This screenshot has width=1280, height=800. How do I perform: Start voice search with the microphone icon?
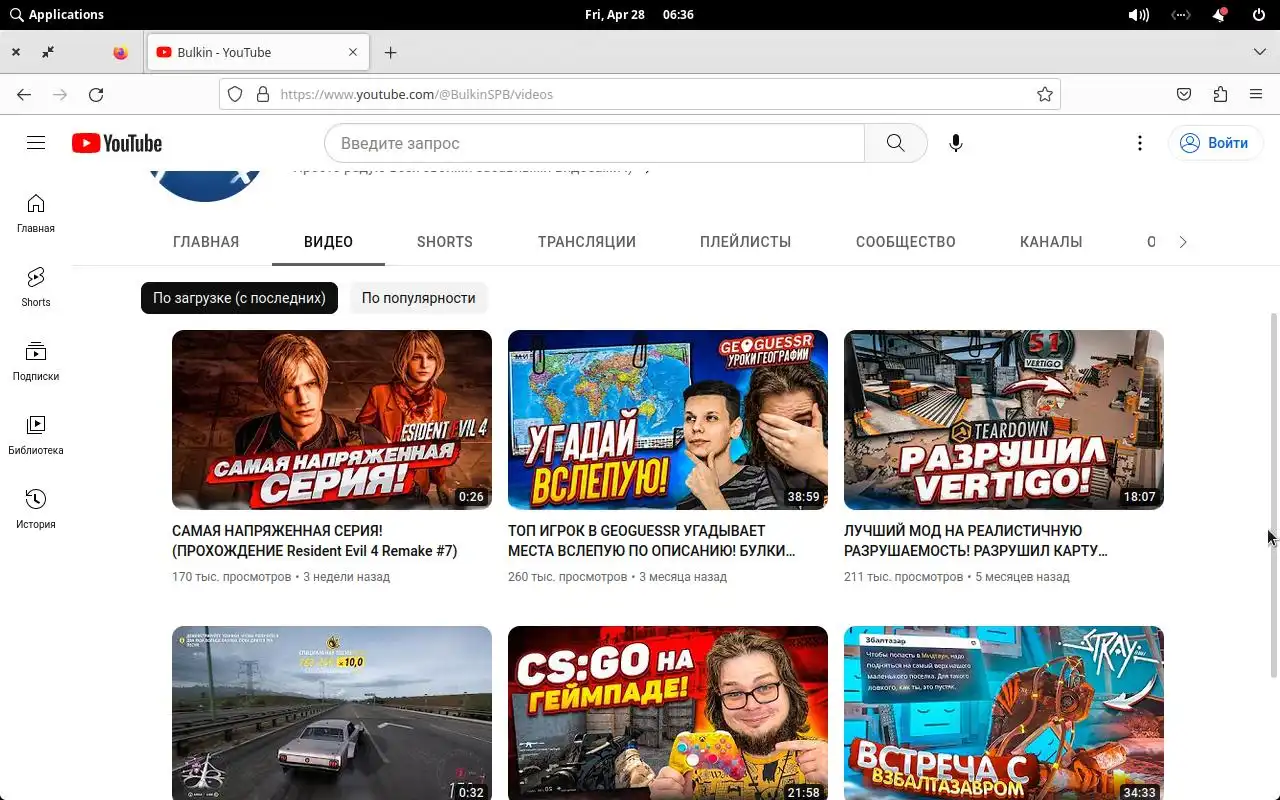click(956, 143)
